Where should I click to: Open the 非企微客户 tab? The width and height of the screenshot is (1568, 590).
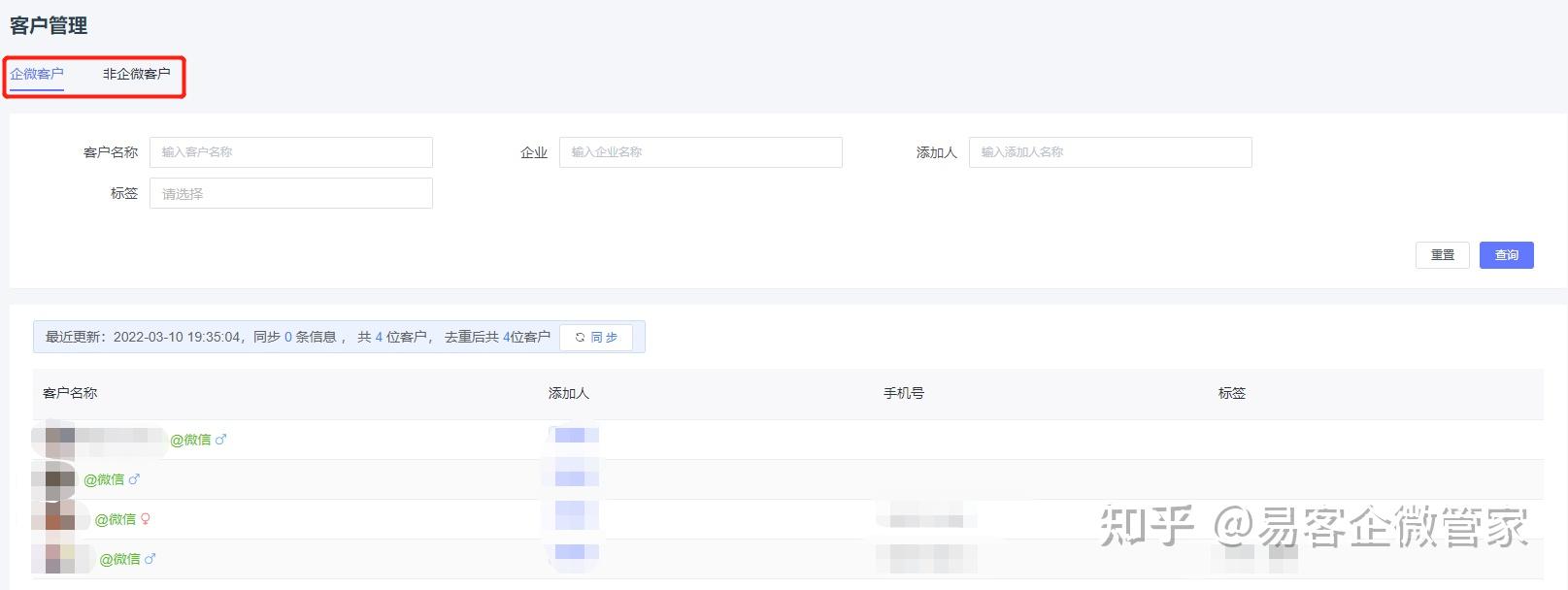136,74
